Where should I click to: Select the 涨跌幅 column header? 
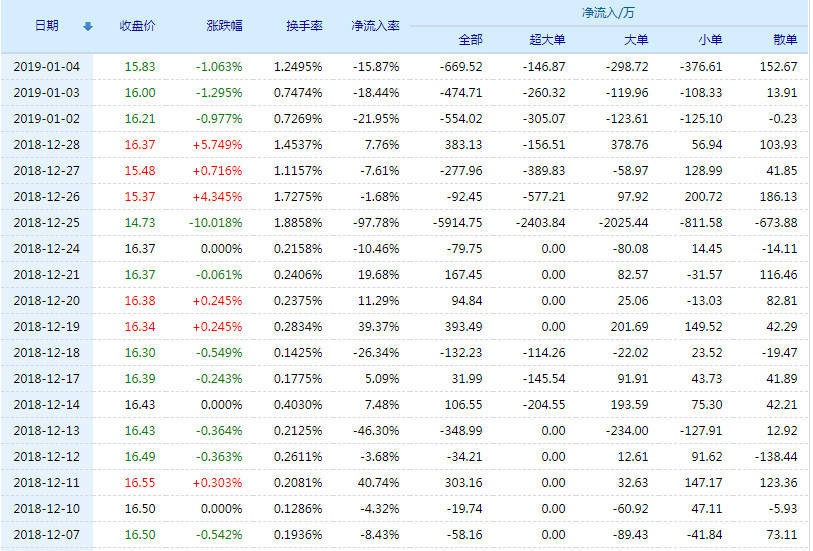point(223,26)
